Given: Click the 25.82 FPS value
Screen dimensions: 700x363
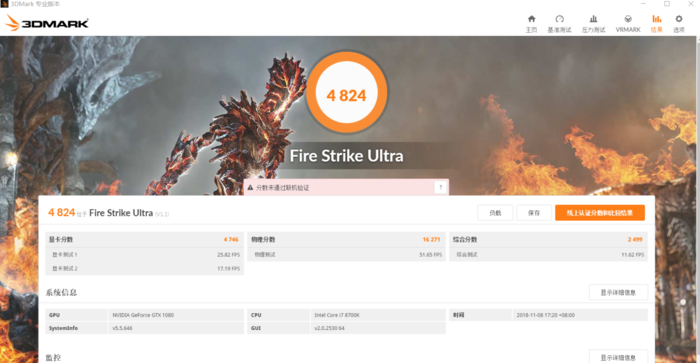Looking at the screenshot, I should 229,255.
